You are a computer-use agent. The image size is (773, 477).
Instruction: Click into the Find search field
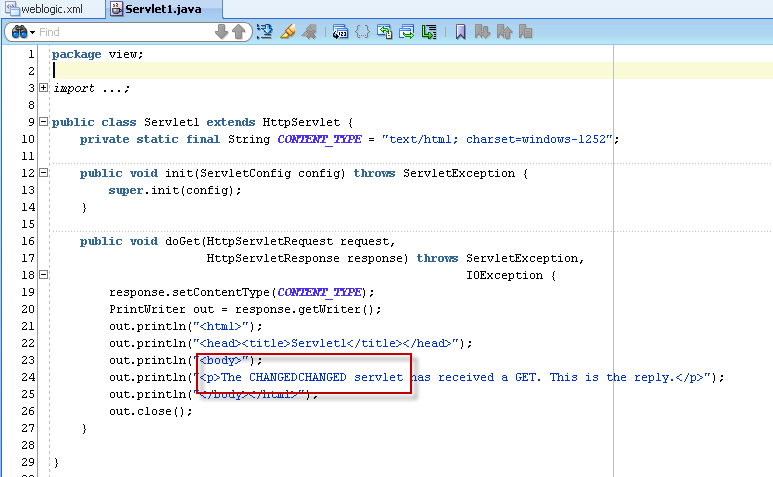120,32
